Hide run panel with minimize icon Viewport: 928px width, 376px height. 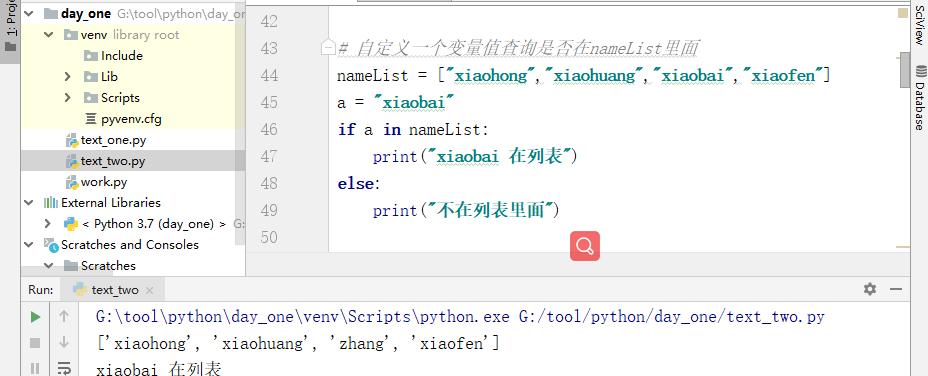(895, 289)
